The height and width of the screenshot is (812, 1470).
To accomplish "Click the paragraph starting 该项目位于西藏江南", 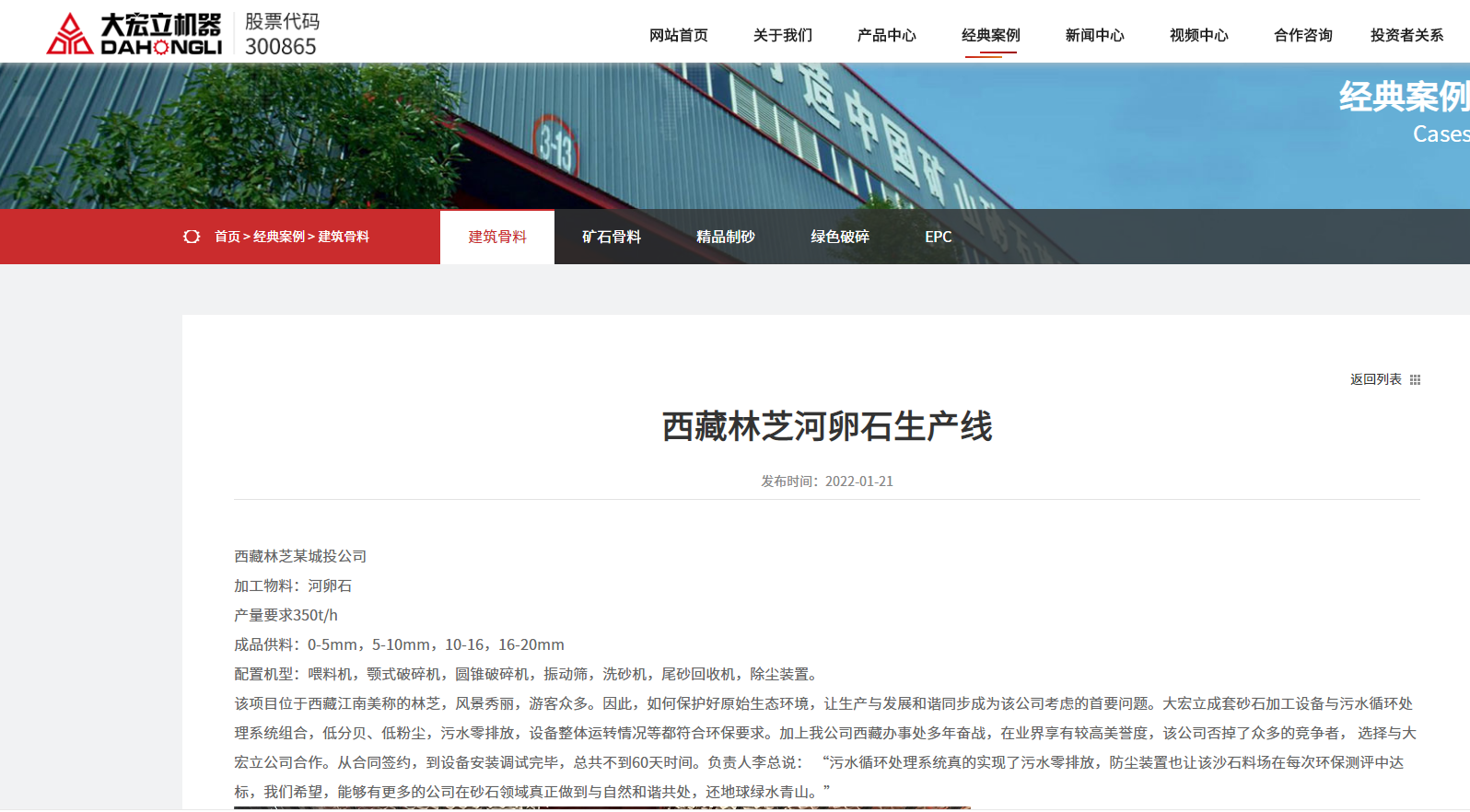I will (x=825, y=748).
